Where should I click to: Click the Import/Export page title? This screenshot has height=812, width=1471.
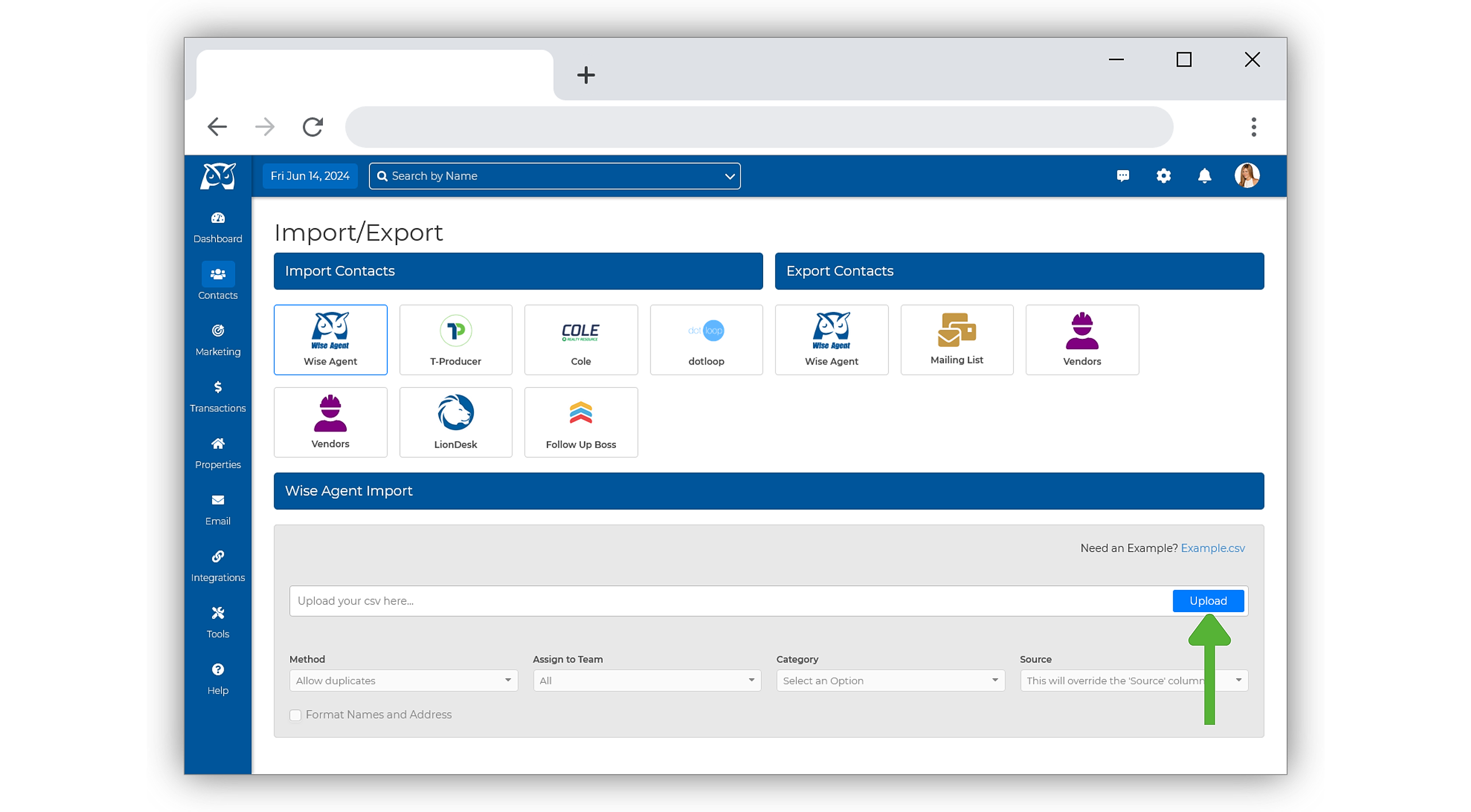359,233
